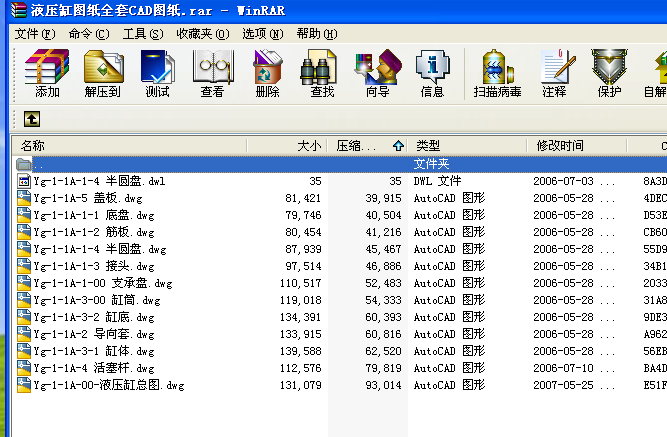Click the type 'DWL 文件'

pyautogui.click(x=437, y=181)
